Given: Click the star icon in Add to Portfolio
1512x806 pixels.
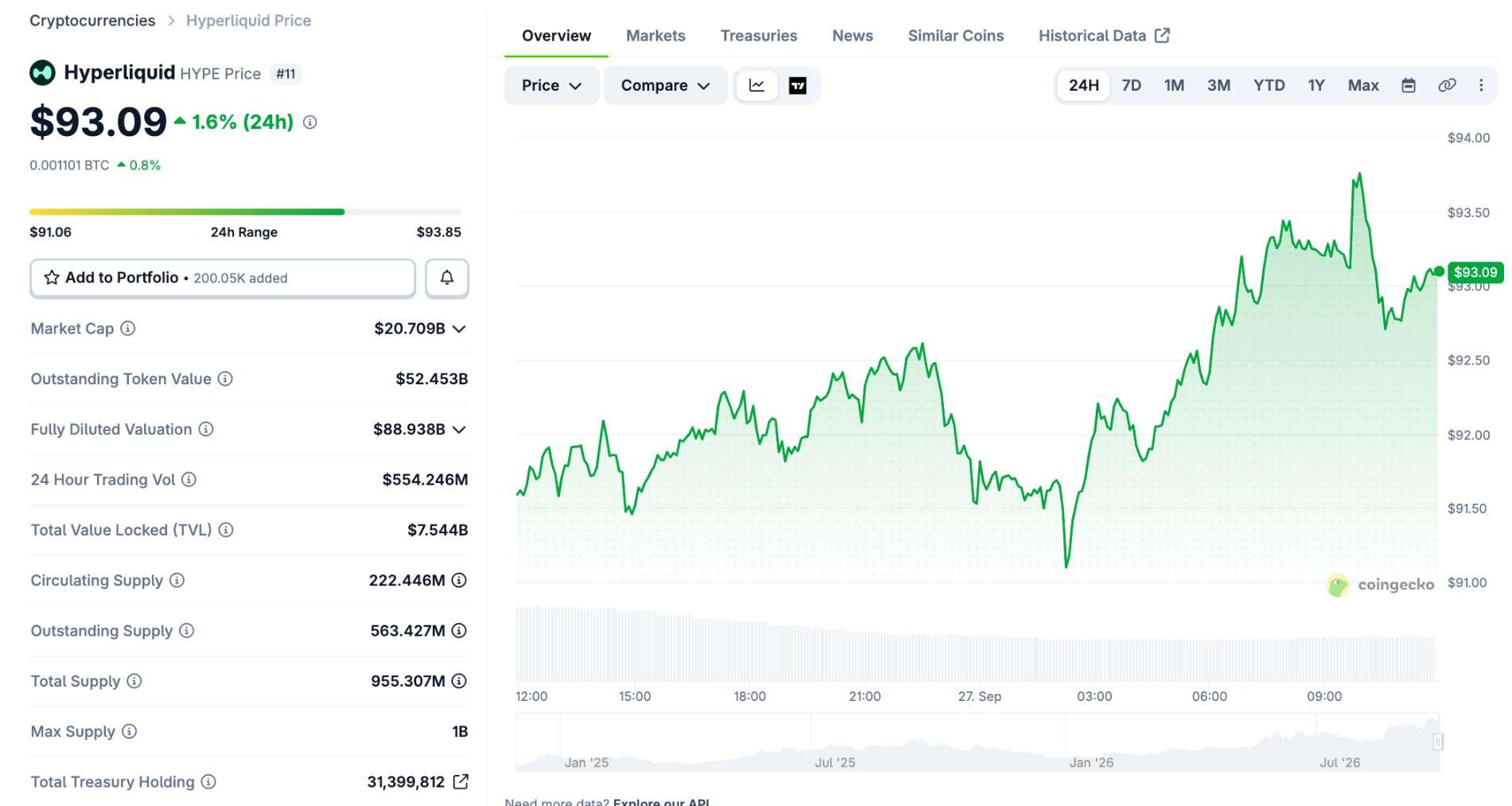Looking at the screenshot, I should (52, 278).
